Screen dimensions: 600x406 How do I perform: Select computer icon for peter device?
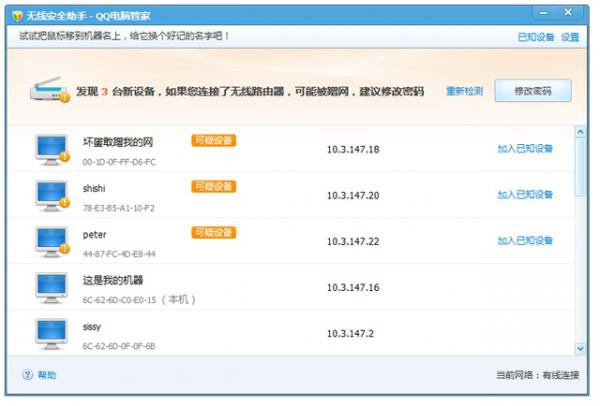52,241
